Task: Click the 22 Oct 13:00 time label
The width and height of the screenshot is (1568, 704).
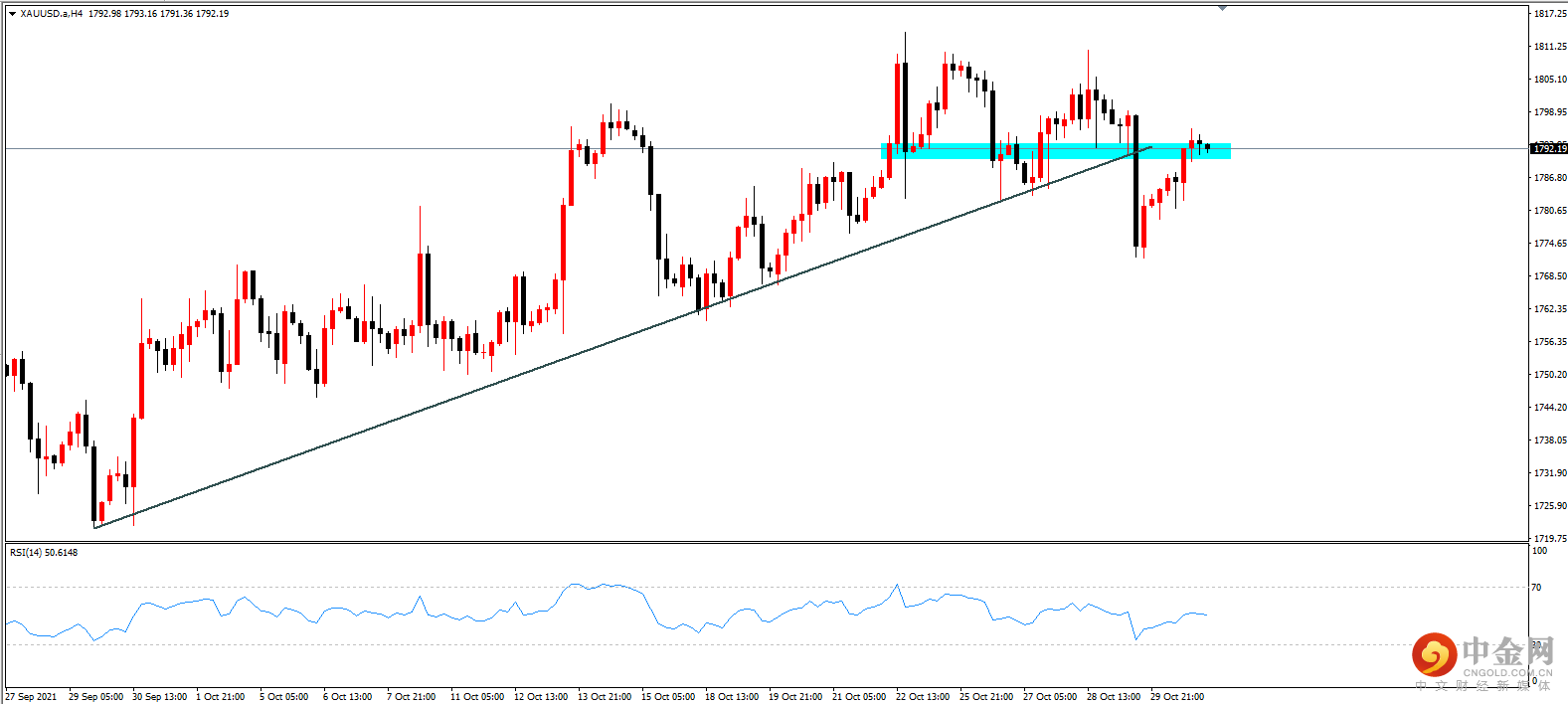Action: click(923, 697)
